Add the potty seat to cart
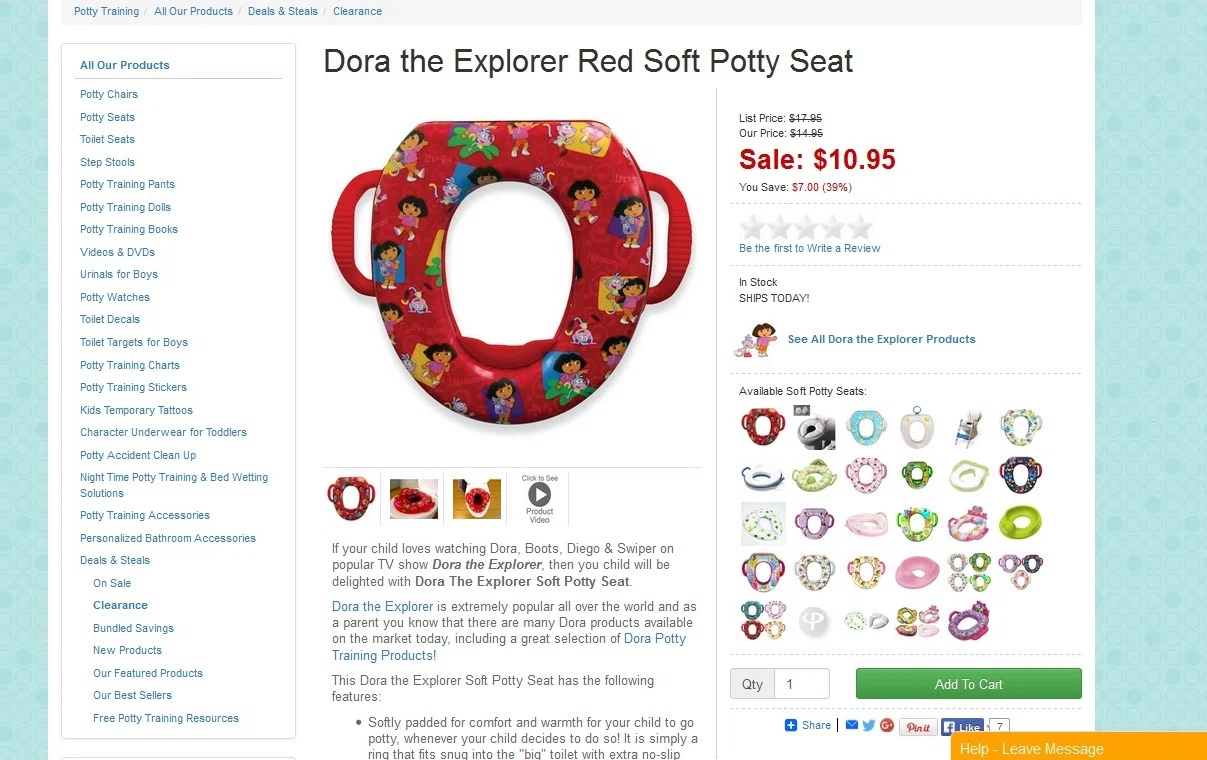This screenshot has width=1207, height=760. (x=968, y=684)
